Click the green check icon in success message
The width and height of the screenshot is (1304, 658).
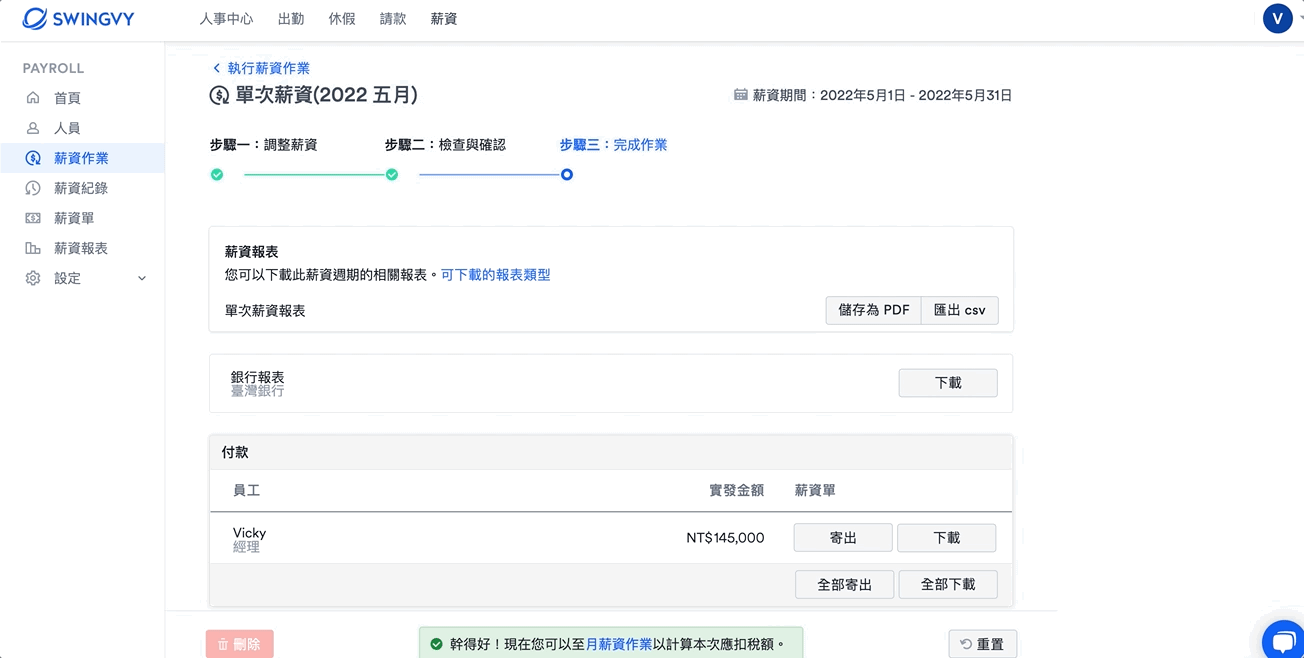(436, 644)
